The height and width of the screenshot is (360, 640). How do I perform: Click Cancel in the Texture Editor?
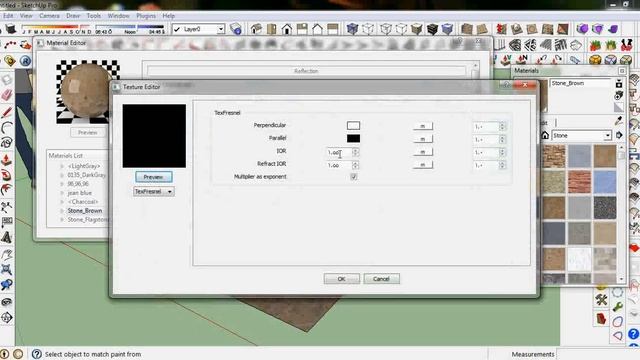point(381,279)
